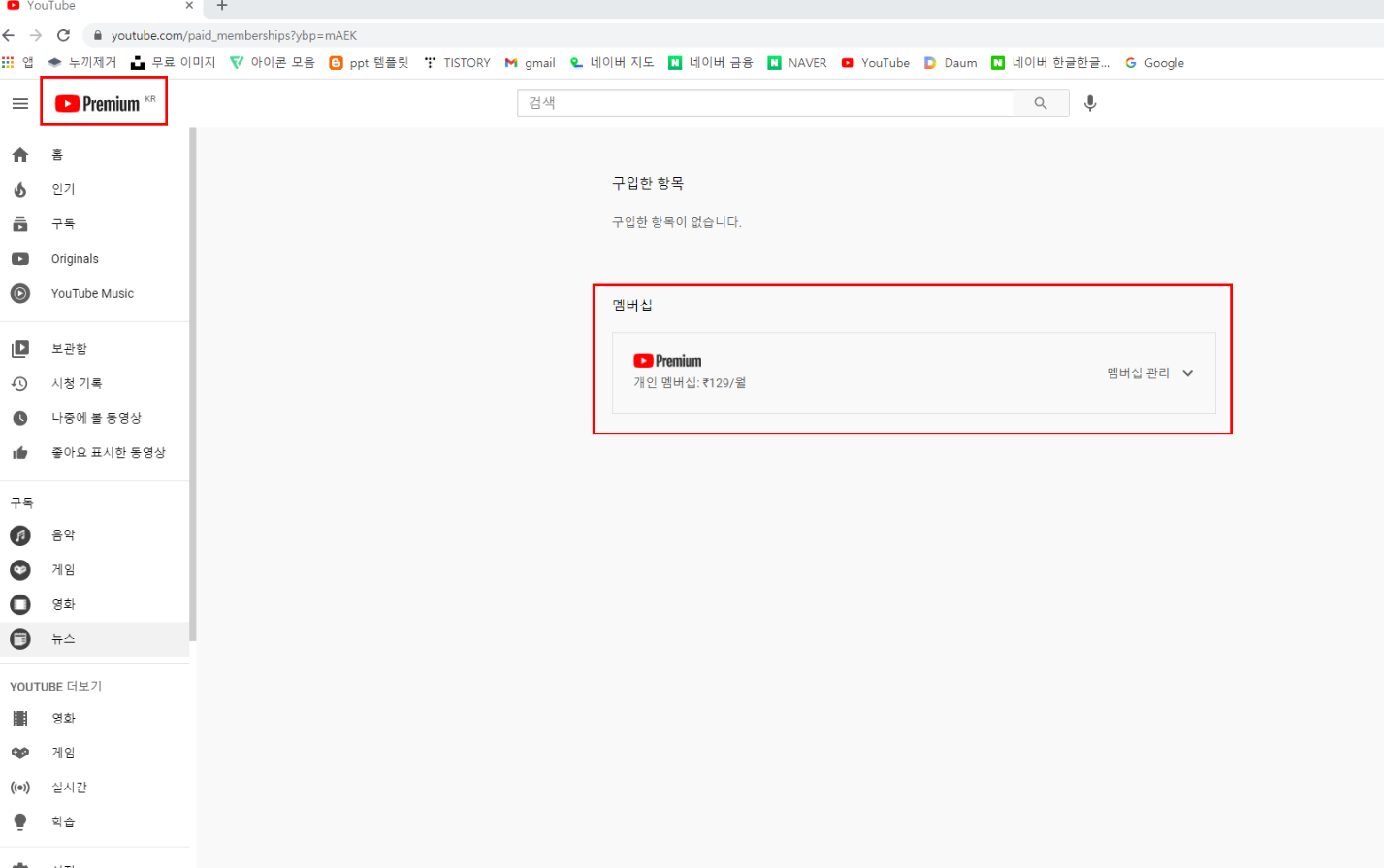Click the YOUTUBE 더보기 section label
Image resolution: width=1384 pixels, height=868 pixels.
56,687
